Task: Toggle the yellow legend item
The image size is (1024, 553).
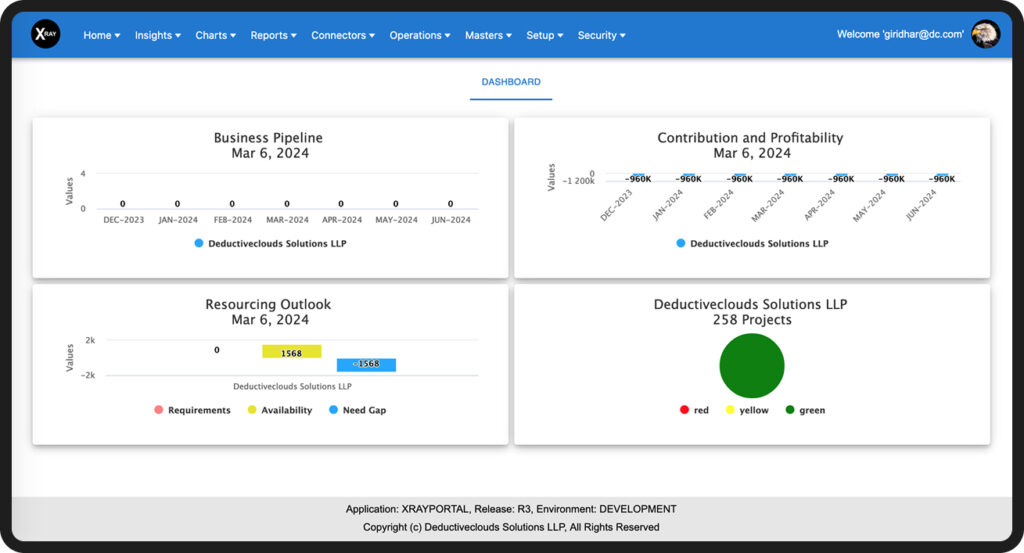Action: pyautogui.click(x=746, y=410)
